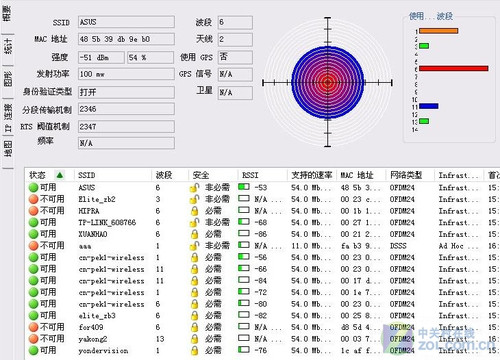Screen dimensions: 500x360
Task: Sort list by Infrast... column header
Action: [x=459, y=175]
